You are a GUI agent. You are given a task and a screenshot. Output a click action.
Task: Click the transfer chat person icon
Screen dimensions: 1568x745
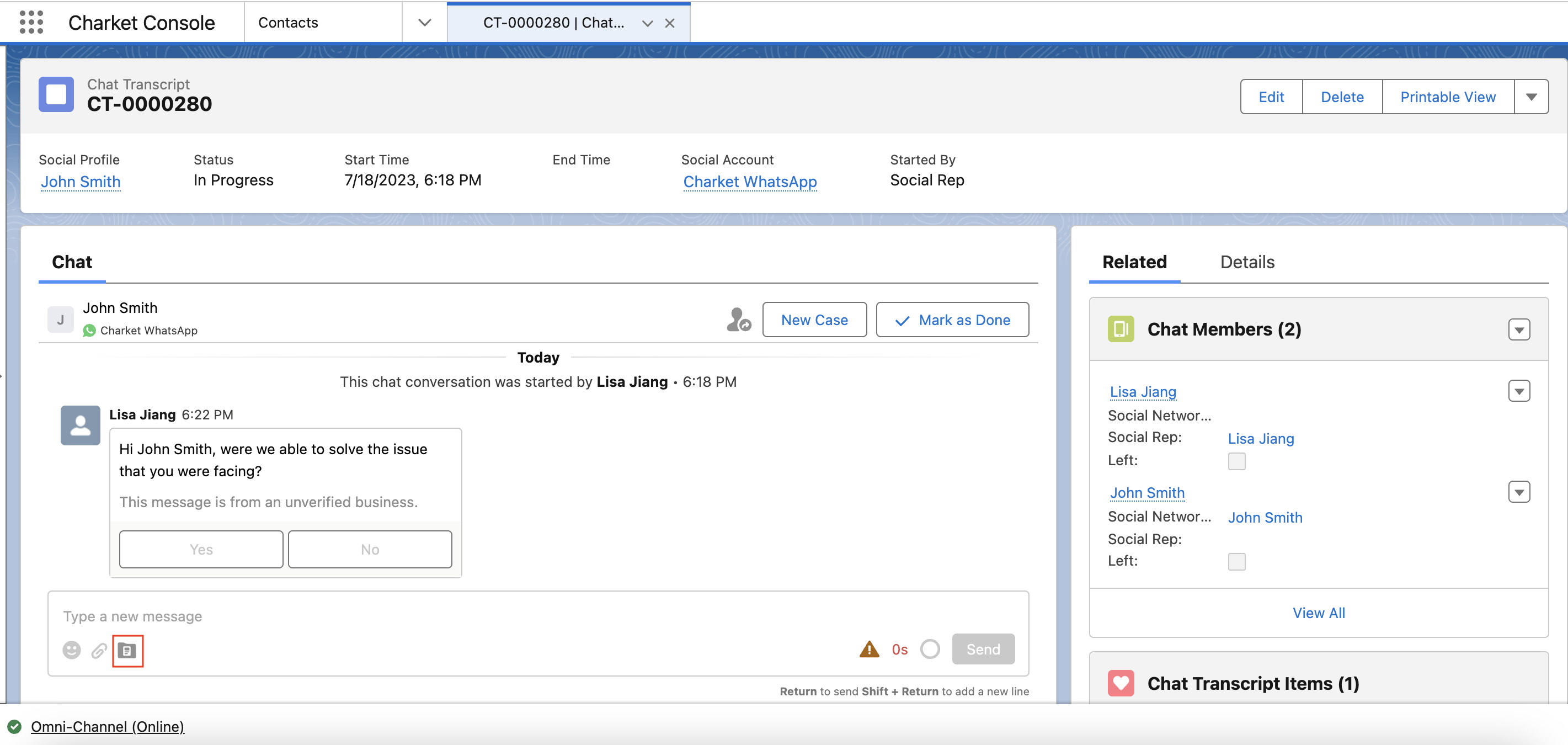pyautogui.click(x=738, y=320)
